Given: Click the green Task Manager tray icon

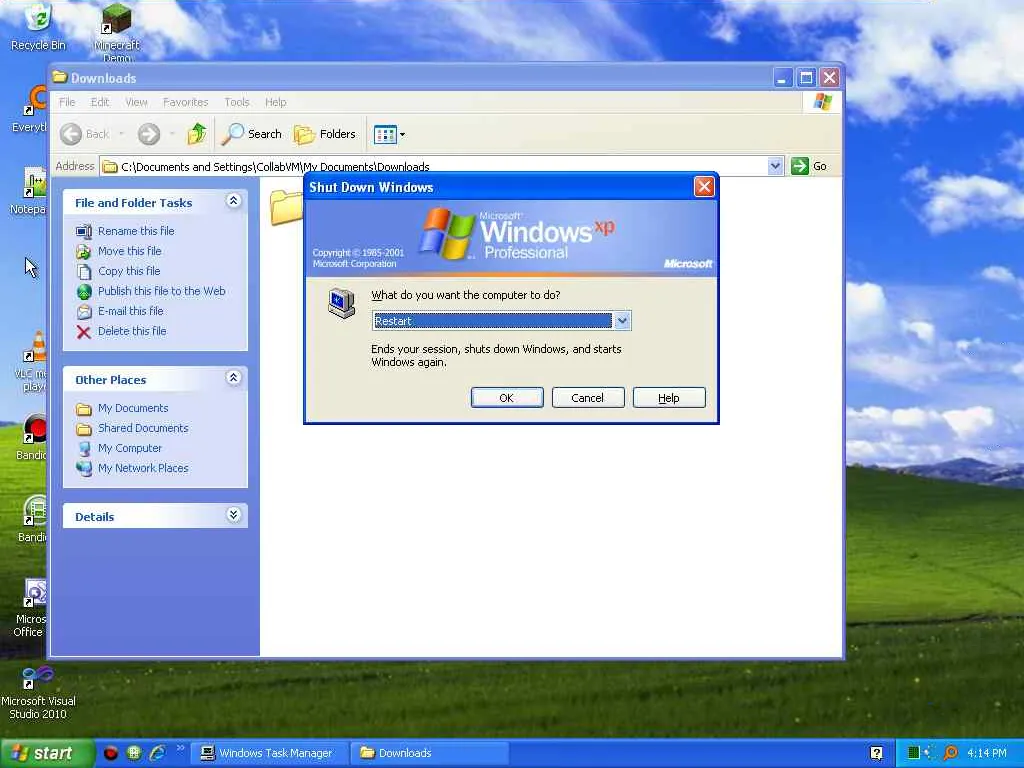Looking at the screenshot, I should 913,753.
